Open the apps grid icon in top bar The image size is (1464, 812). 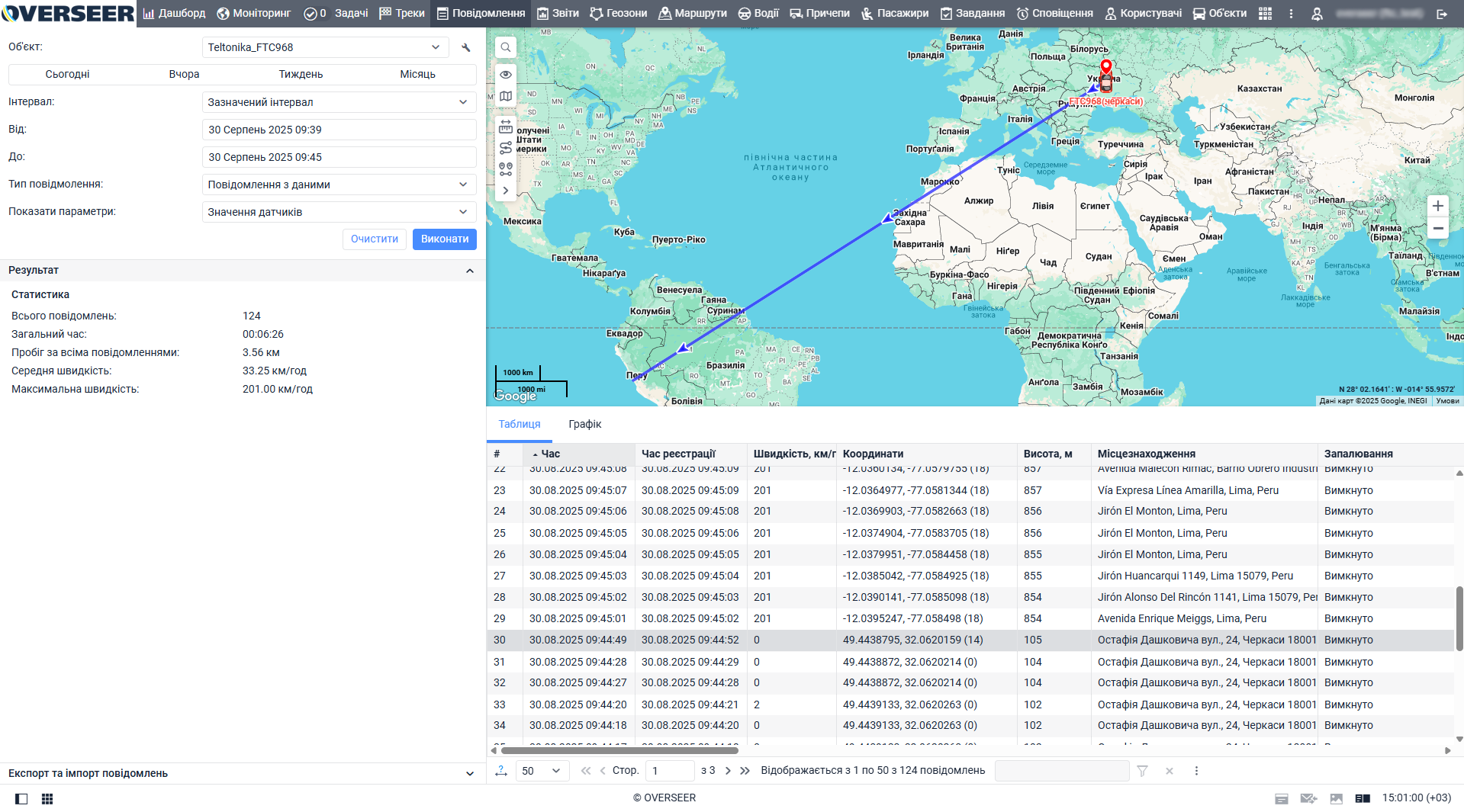coord(1265,13)
